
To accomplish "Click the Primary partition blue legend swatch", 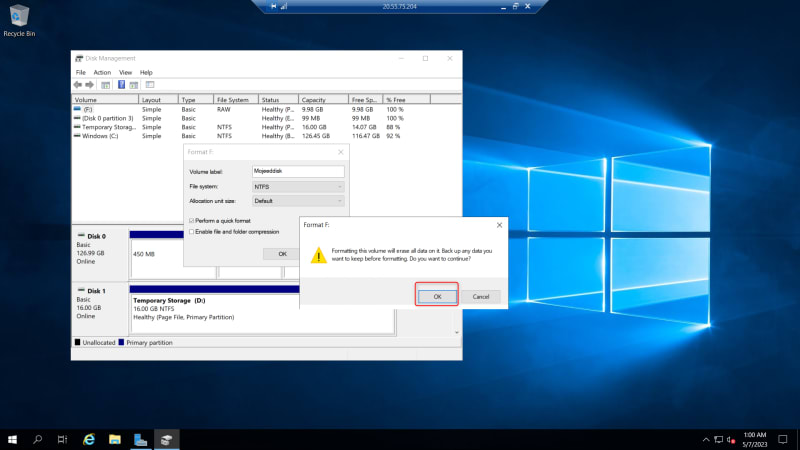I will pos(121,342).
